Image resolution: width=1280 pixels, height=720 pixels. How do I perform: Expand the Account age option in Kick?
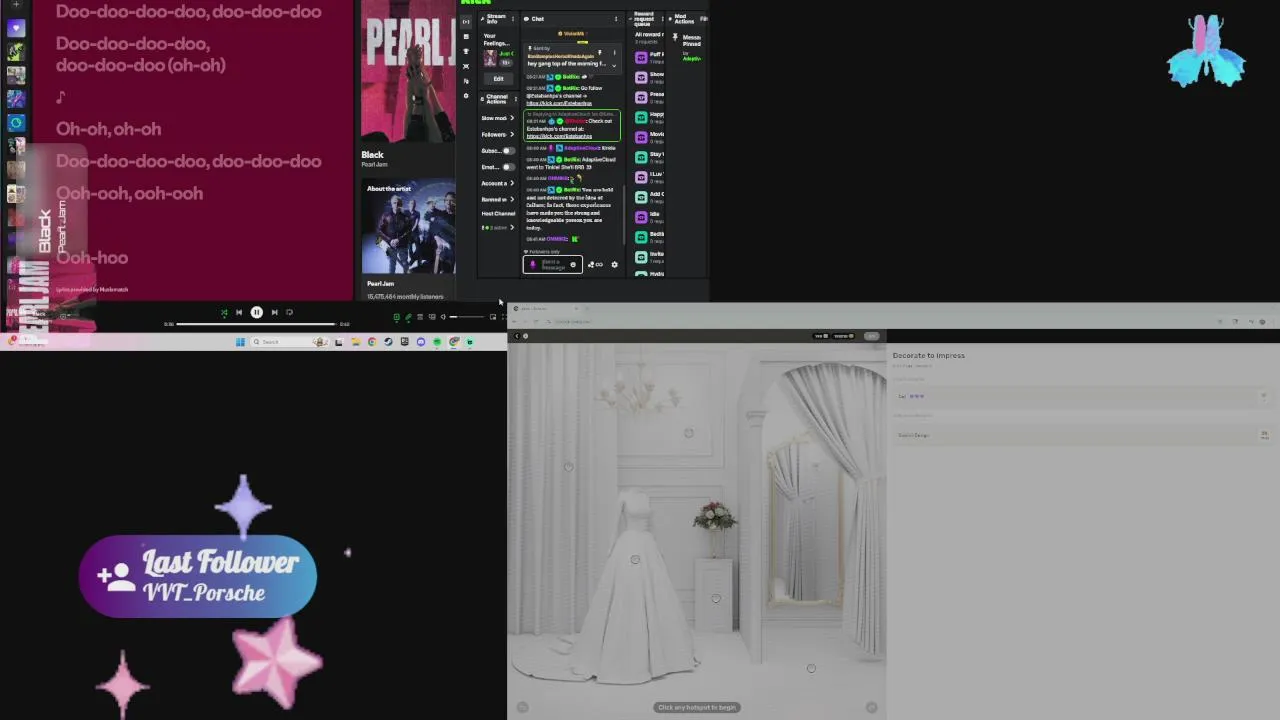coord(498,183)
